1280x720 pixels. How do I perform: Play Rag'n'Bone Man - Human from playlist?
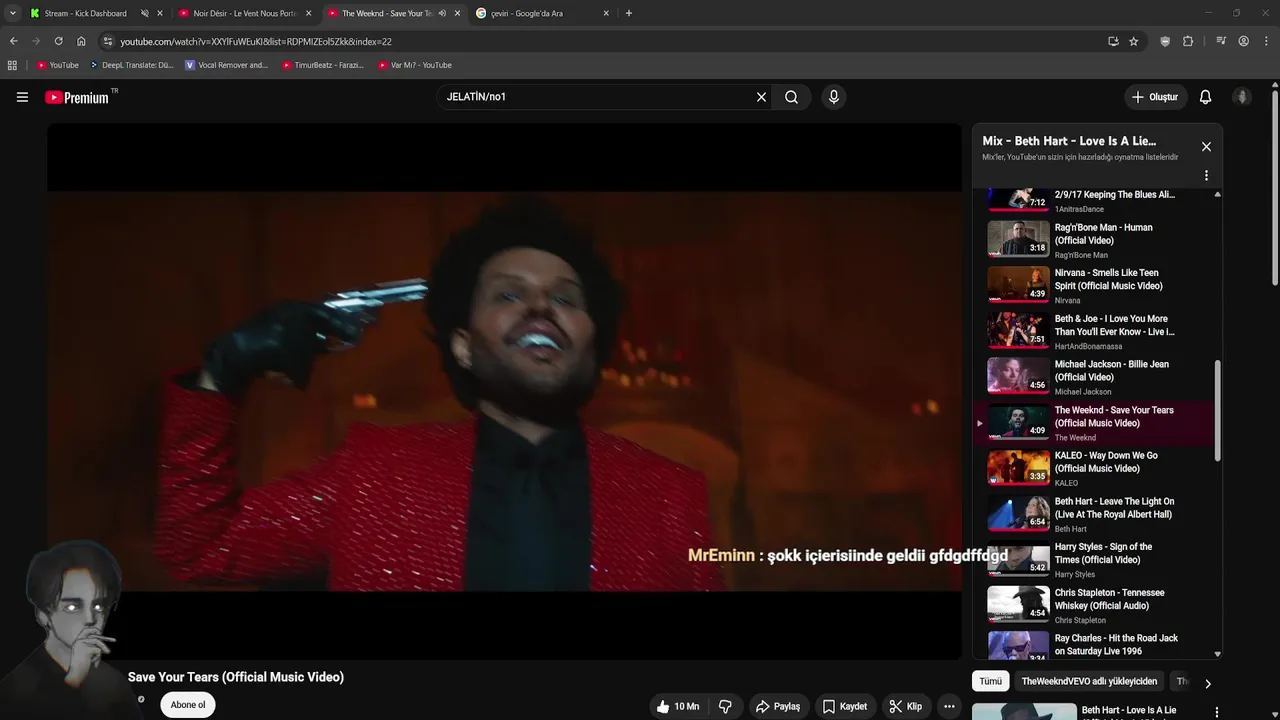1096,240
